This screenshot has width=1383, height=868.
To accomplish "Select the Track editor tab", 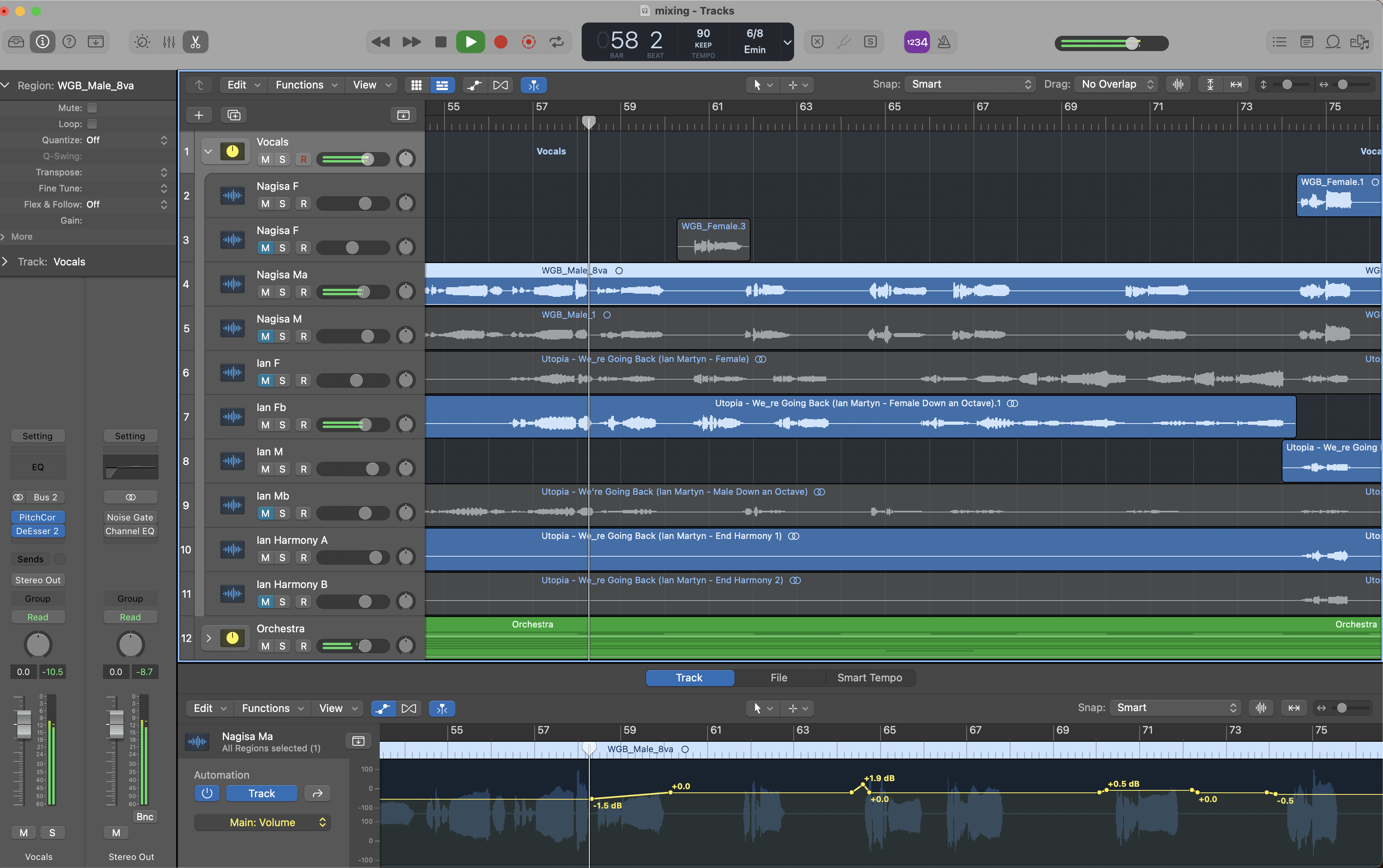I will click(x=689, y=678).
